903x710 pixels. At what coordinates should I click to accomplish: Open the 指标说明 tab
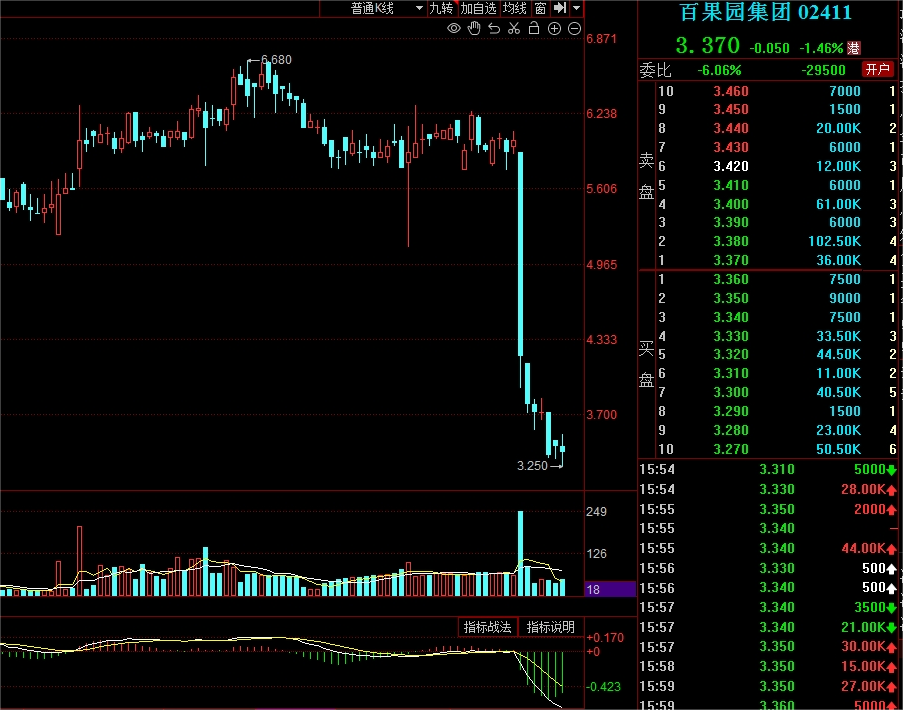coord(551,627)
